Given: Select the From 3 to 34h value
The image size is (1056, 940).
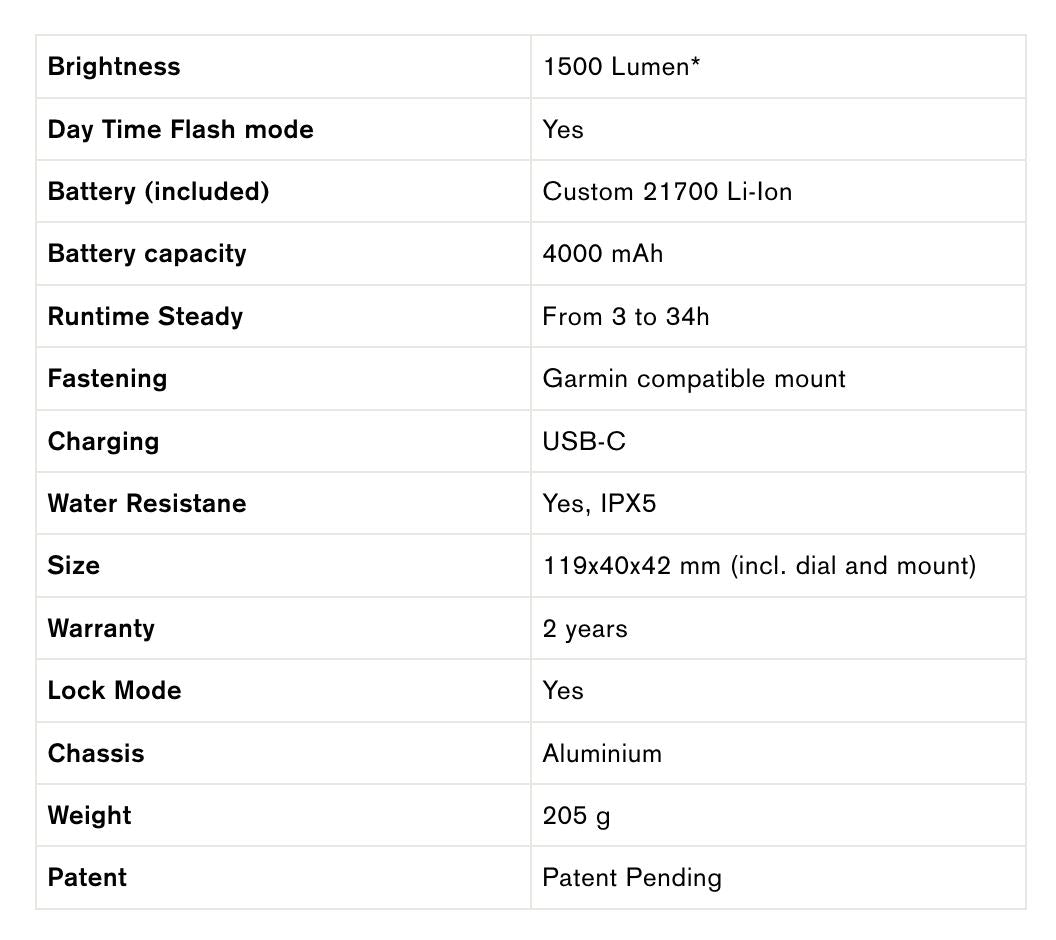Looking at the screenshot, I should 625,317.
